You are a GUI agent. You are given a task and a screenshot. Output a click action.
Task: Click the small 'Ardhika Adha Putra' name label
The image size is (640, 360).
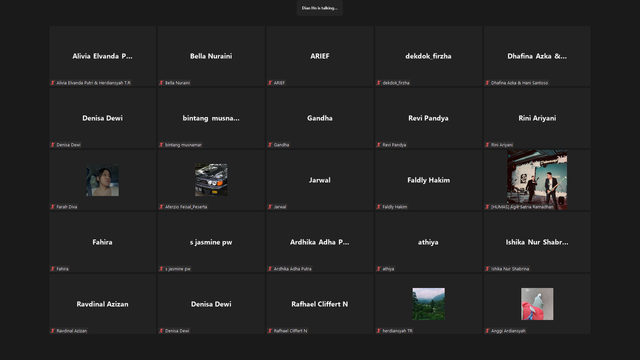(293, 269)
